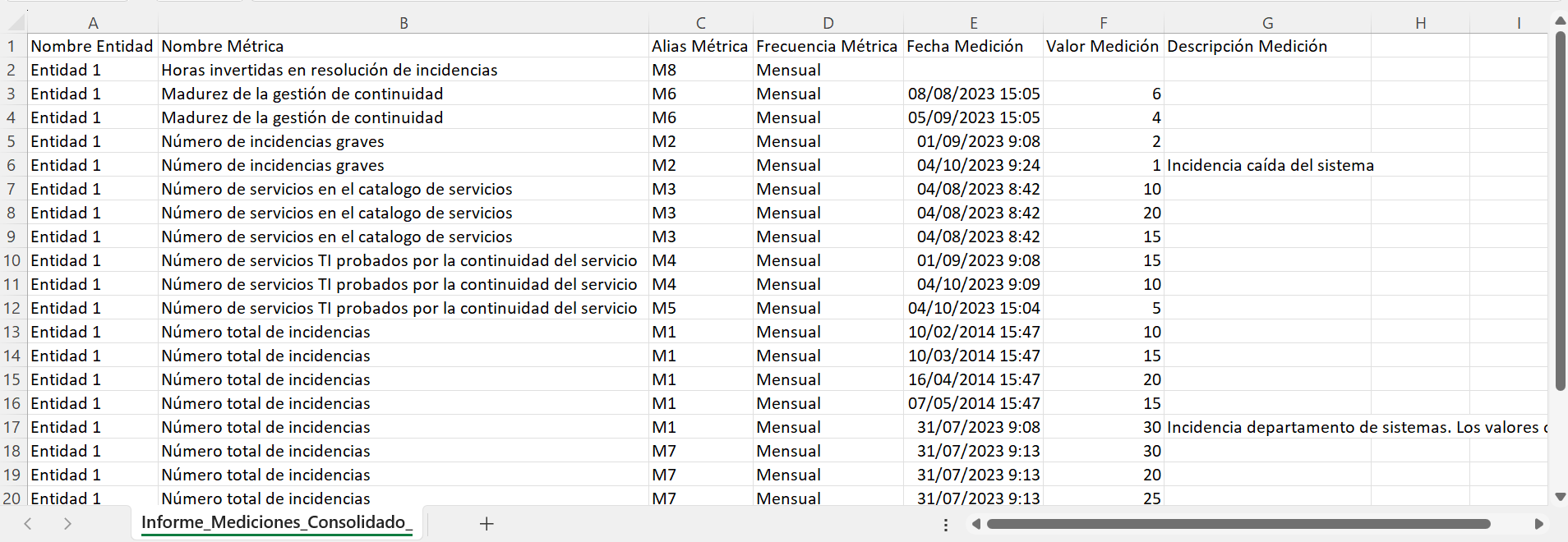Open the Informe_Mediciones_Consolidado_ sheet tab
Screen dimensions: 1568x542
[276, 523]
